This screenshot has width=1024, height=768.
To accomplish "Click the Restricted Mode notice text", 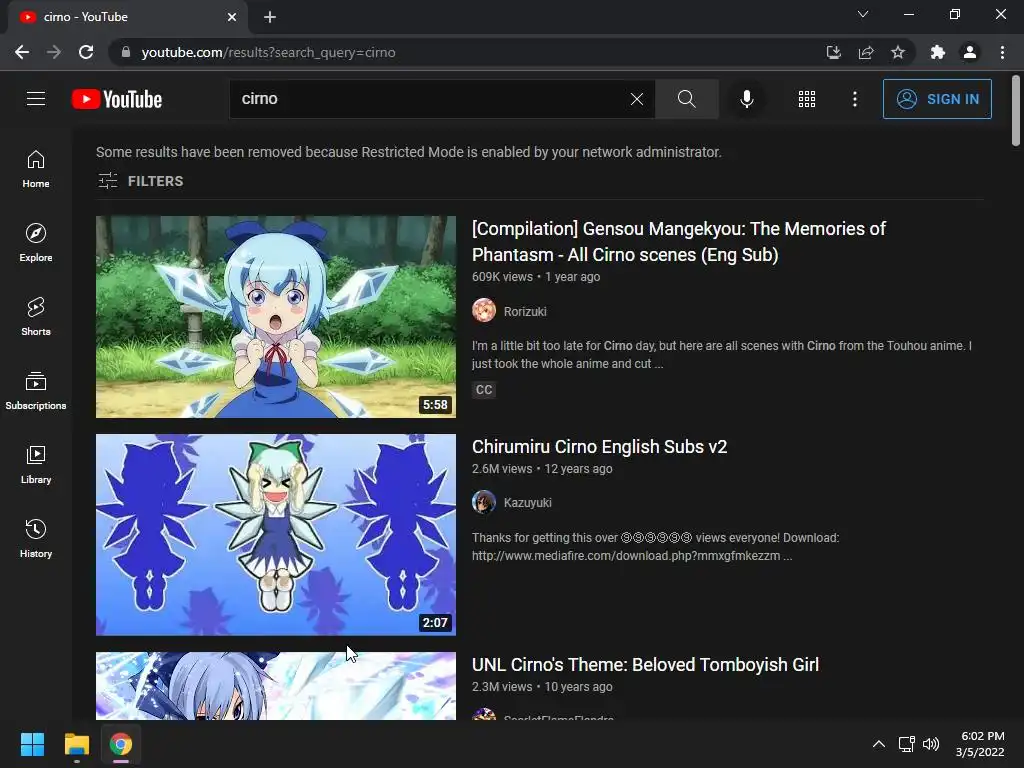I will tap(409, 152).
